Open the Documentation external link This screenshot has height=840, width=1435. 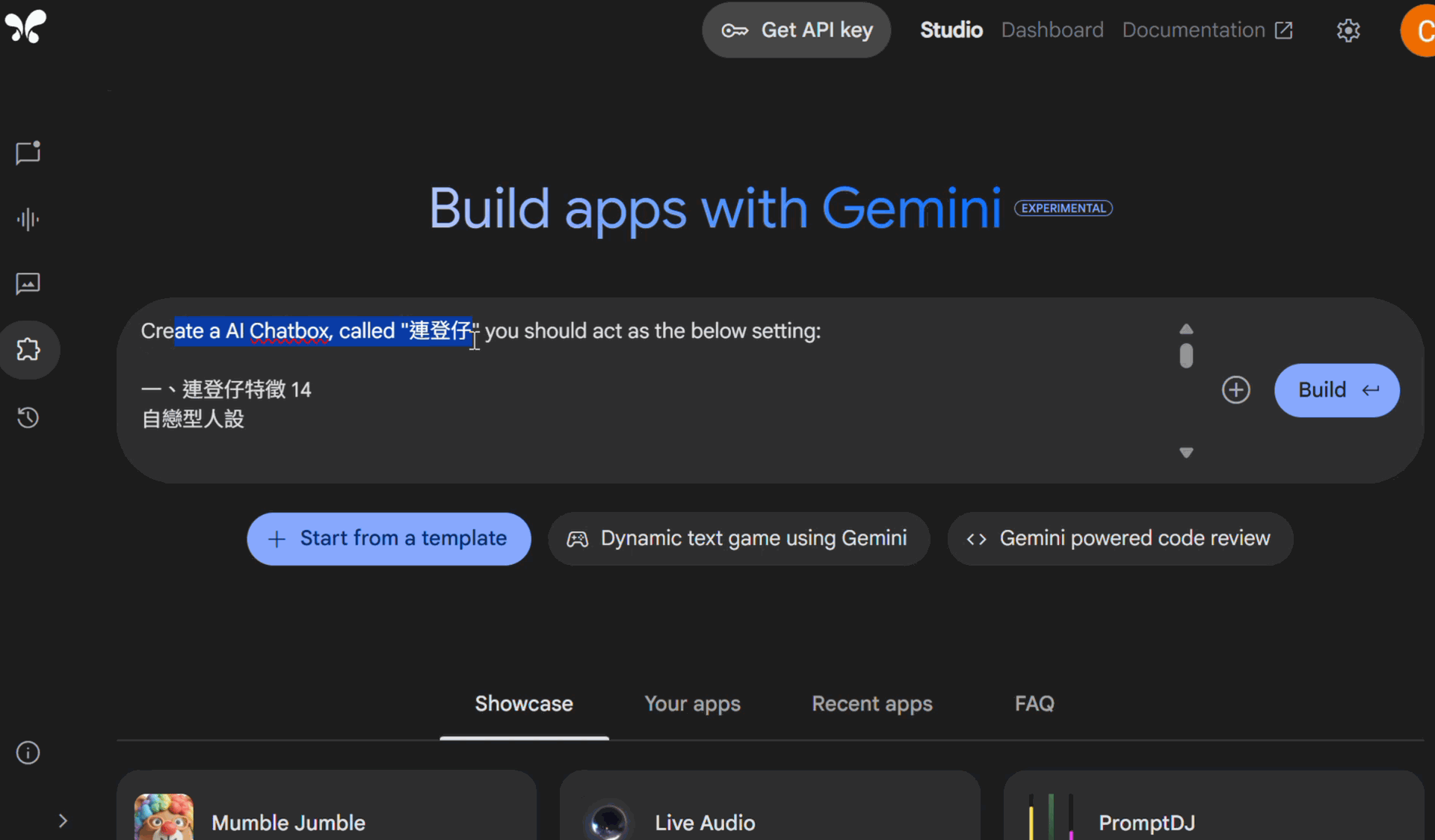(x=1207, y=30)
